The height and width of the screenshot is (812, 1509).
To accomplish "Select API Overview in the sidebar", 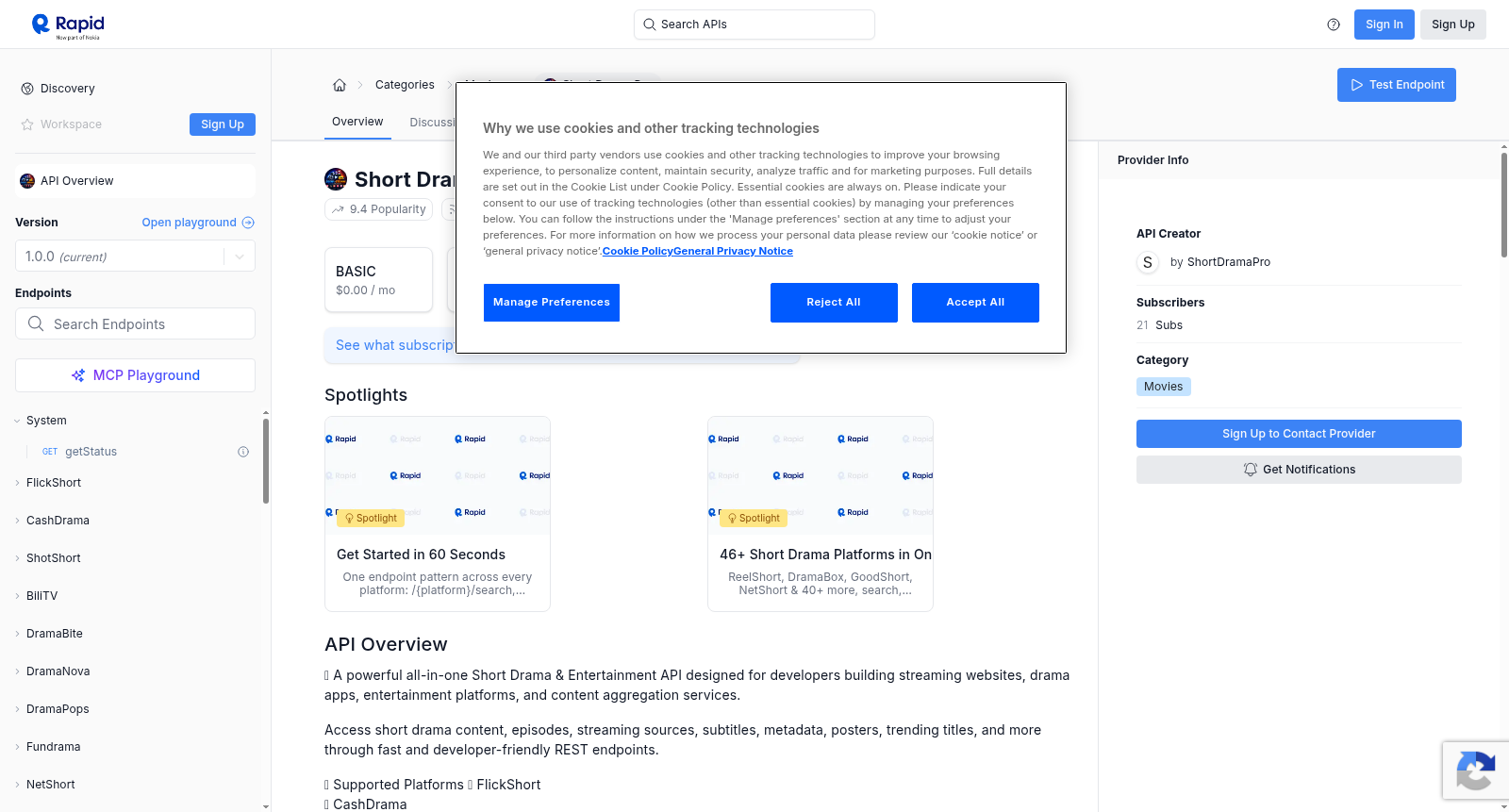I will (x=135, y=181).
